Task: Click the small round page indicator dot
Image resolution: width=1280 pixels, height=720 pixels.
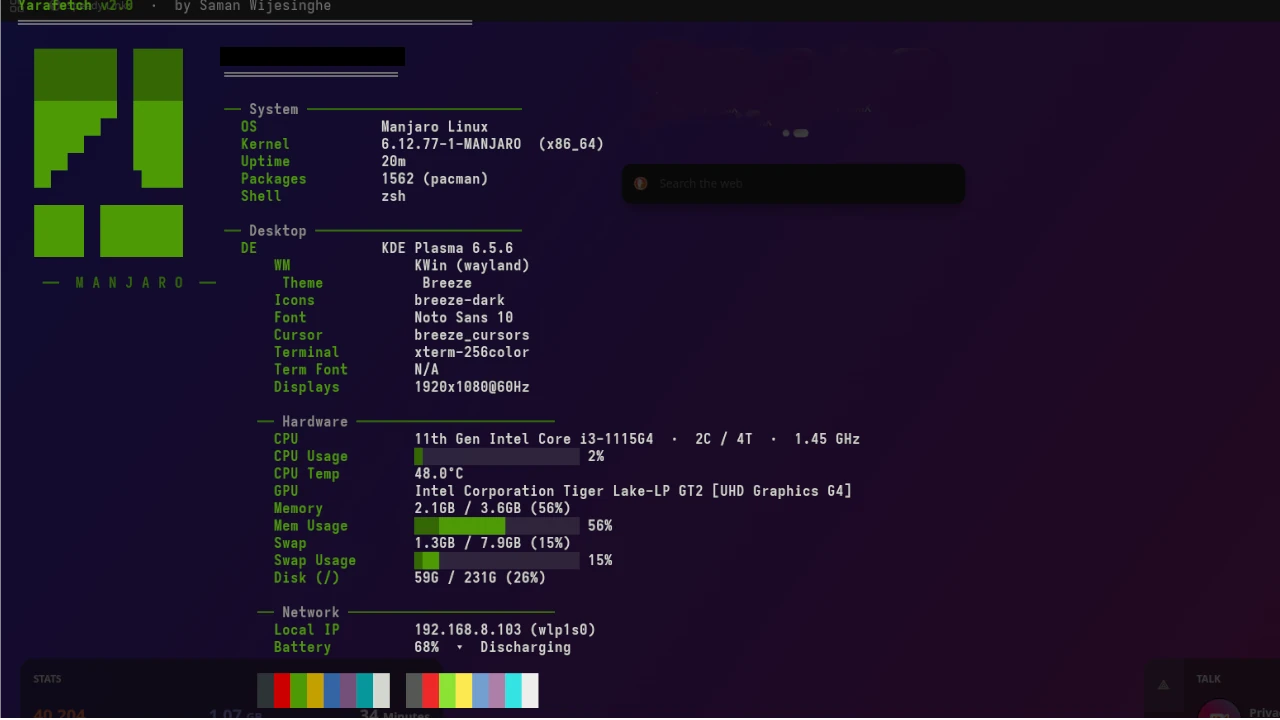Action: [x=786, y=133]
